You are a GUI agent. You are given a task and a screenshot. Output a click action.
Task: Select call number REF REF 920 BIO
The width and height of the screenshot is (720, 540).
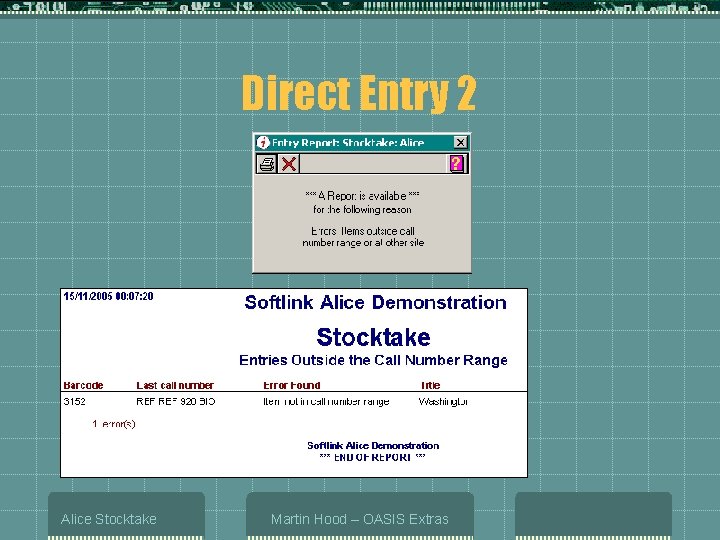[x=176, y=402]
